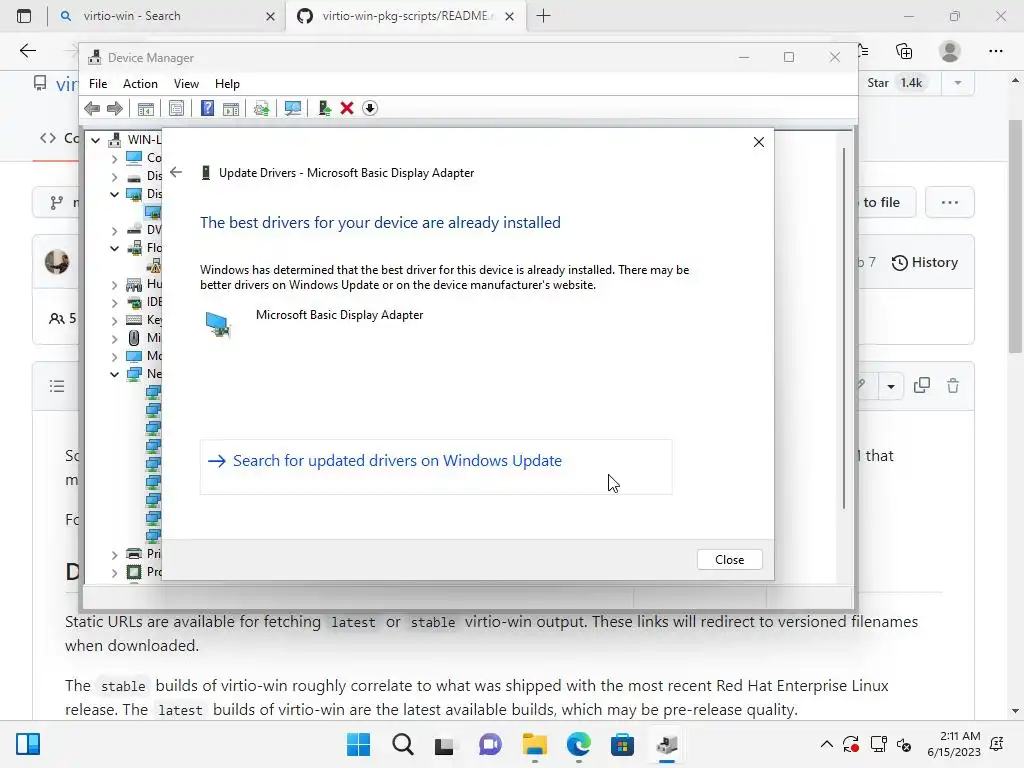Open Windows Start menu
1024x768 pixels.
[358, 744]
